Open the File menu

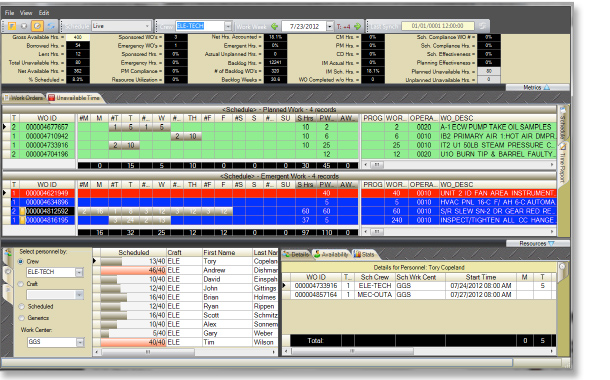9,13
